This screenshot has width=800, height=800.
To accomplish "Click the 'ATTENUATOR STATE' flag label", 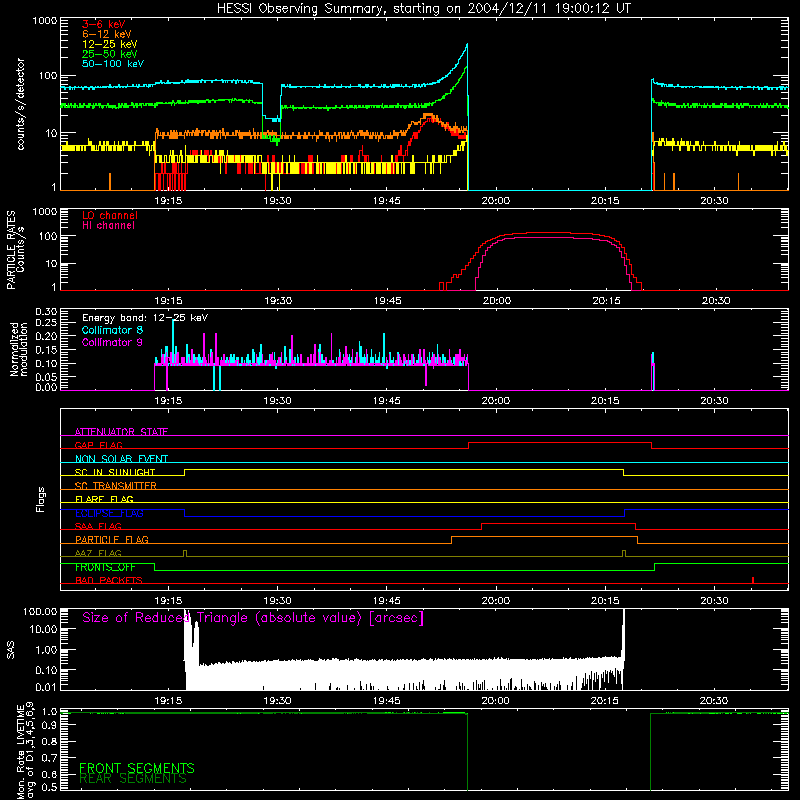I will tap(121, 432).
